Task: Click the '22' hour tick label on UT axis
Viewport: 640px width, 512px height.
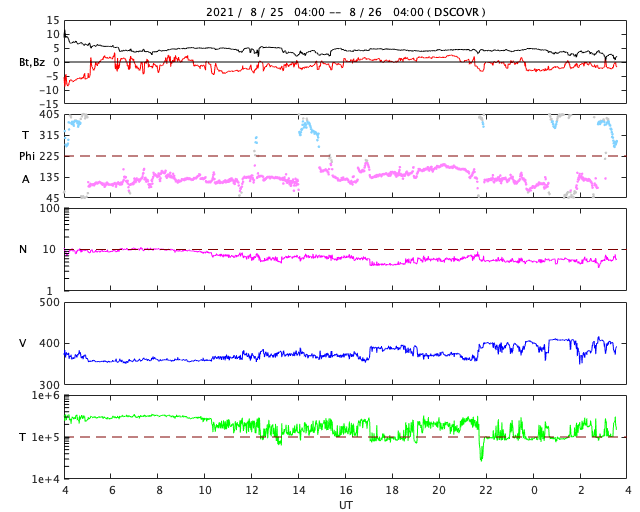Action: point(486,490)
